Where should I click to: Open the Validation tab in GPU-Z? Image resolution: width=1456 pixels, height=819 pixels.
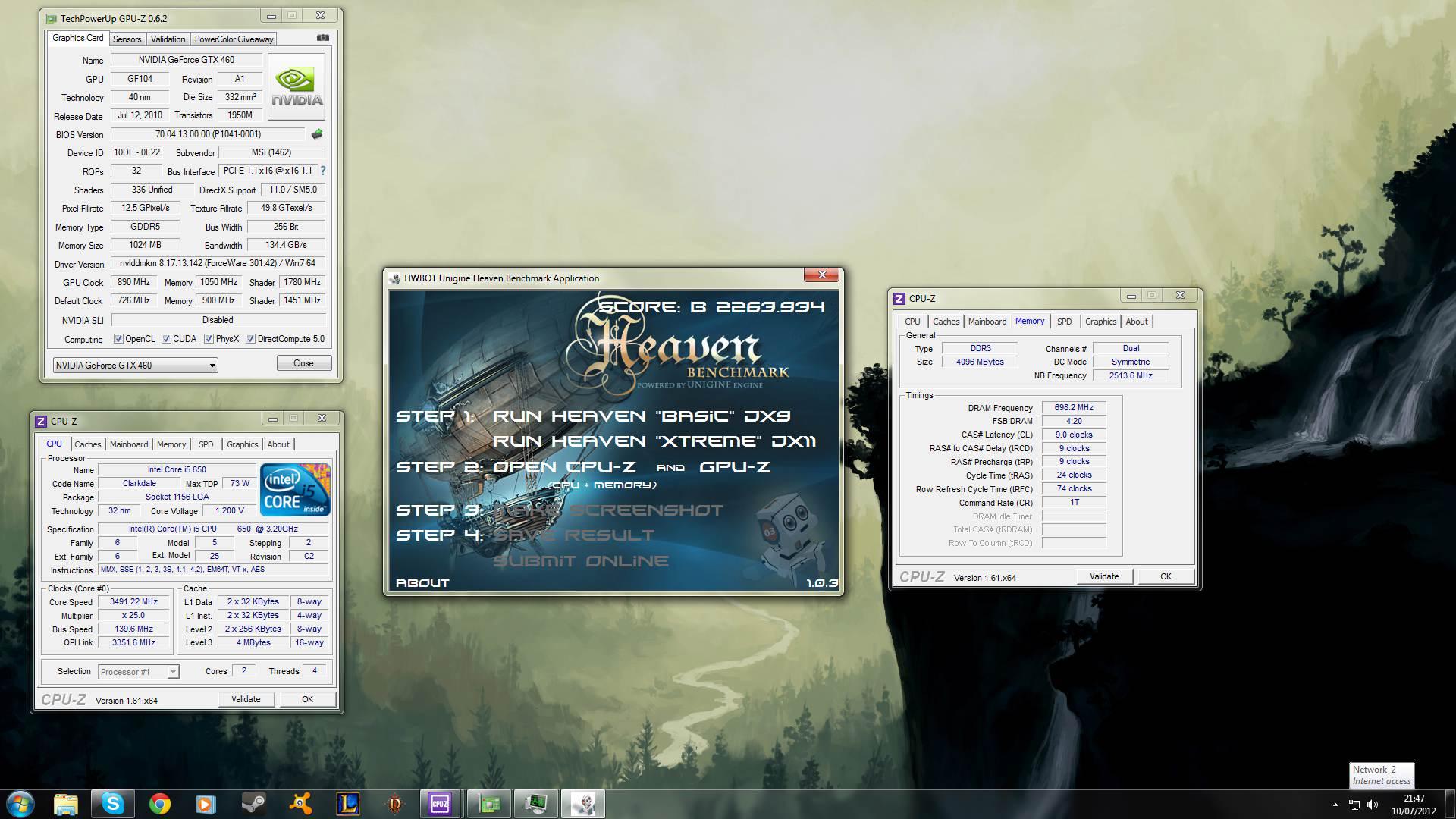click(x=168, y=39)
